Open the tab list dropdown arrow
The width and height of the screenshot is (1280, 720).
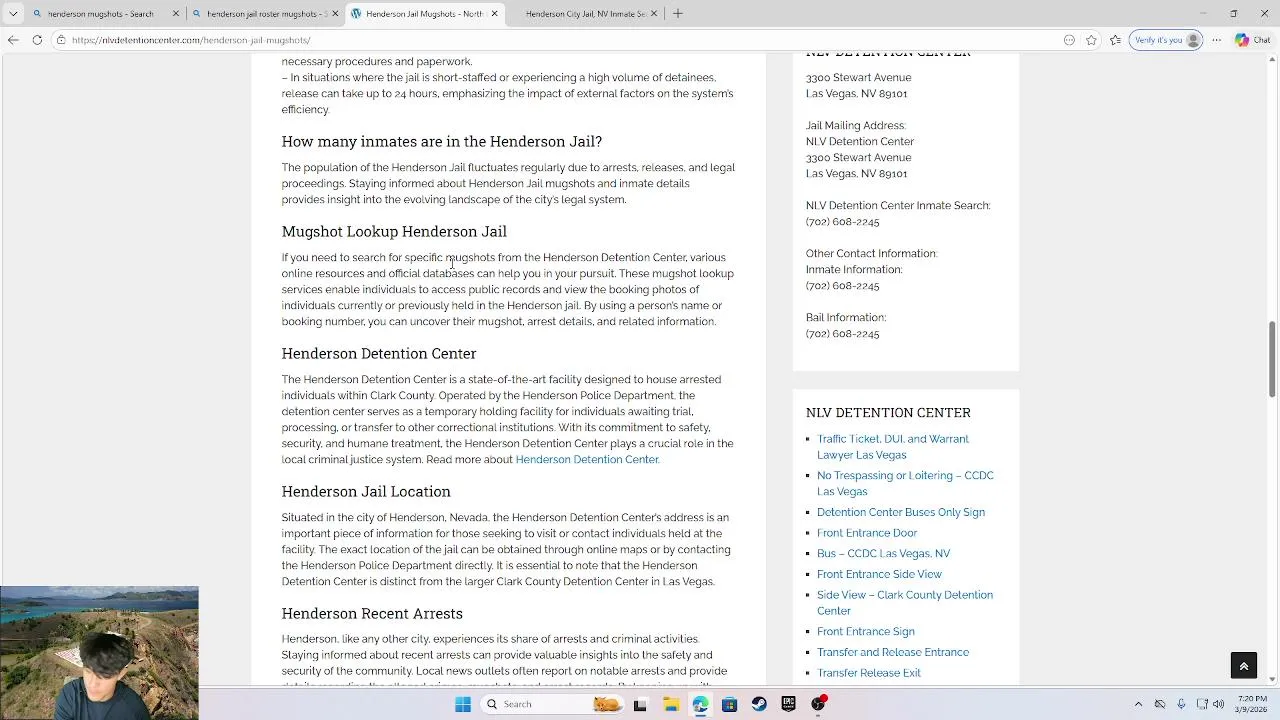[13, 14]
